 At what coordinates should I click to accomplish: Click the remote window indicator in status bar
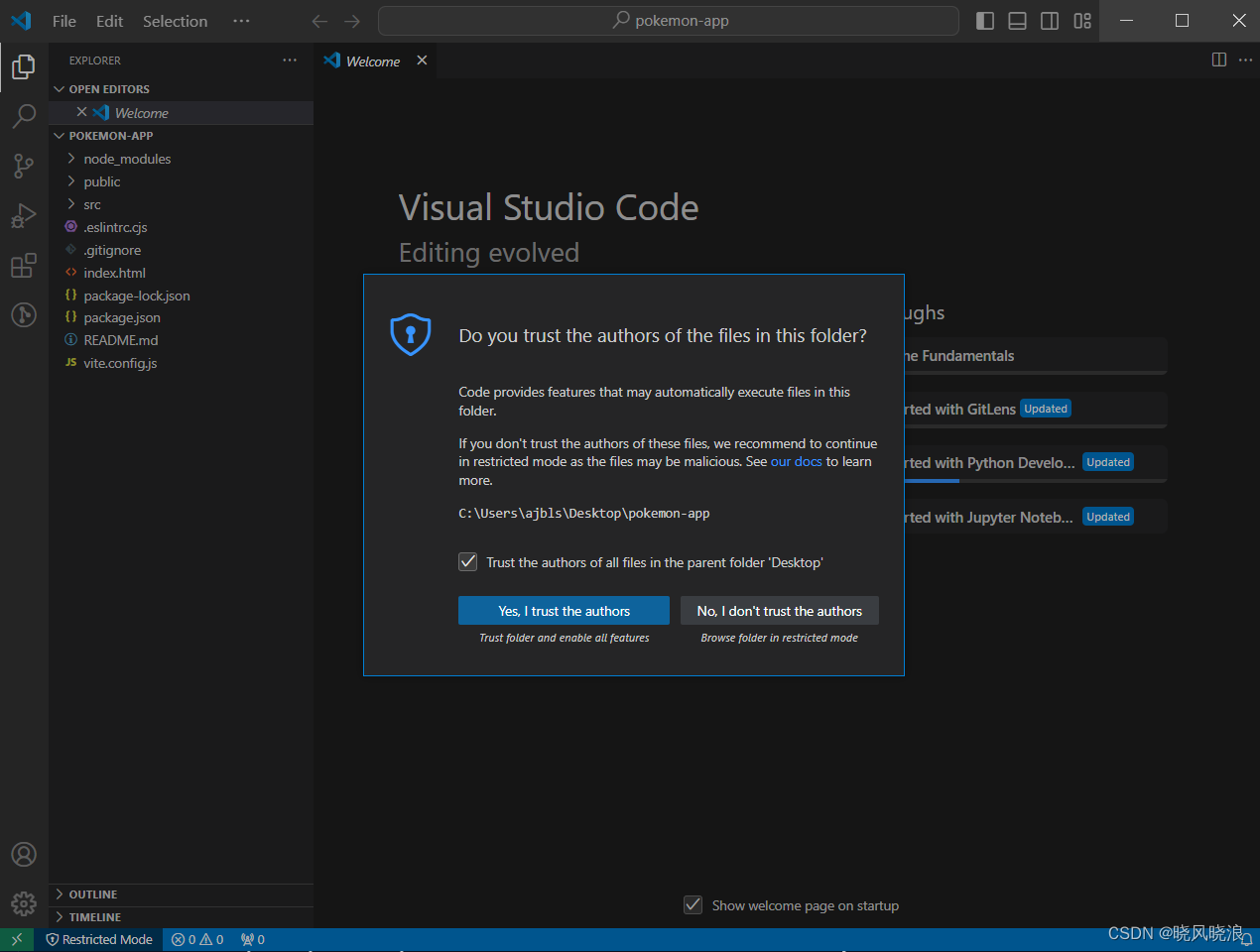[x=17, y=939]
